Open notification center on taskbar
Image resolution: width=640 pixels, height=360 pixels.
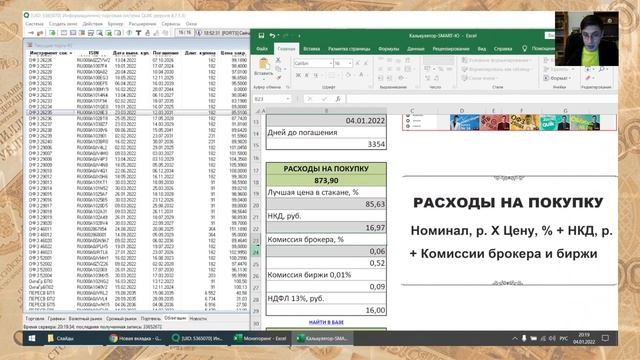tap(606, 338)
